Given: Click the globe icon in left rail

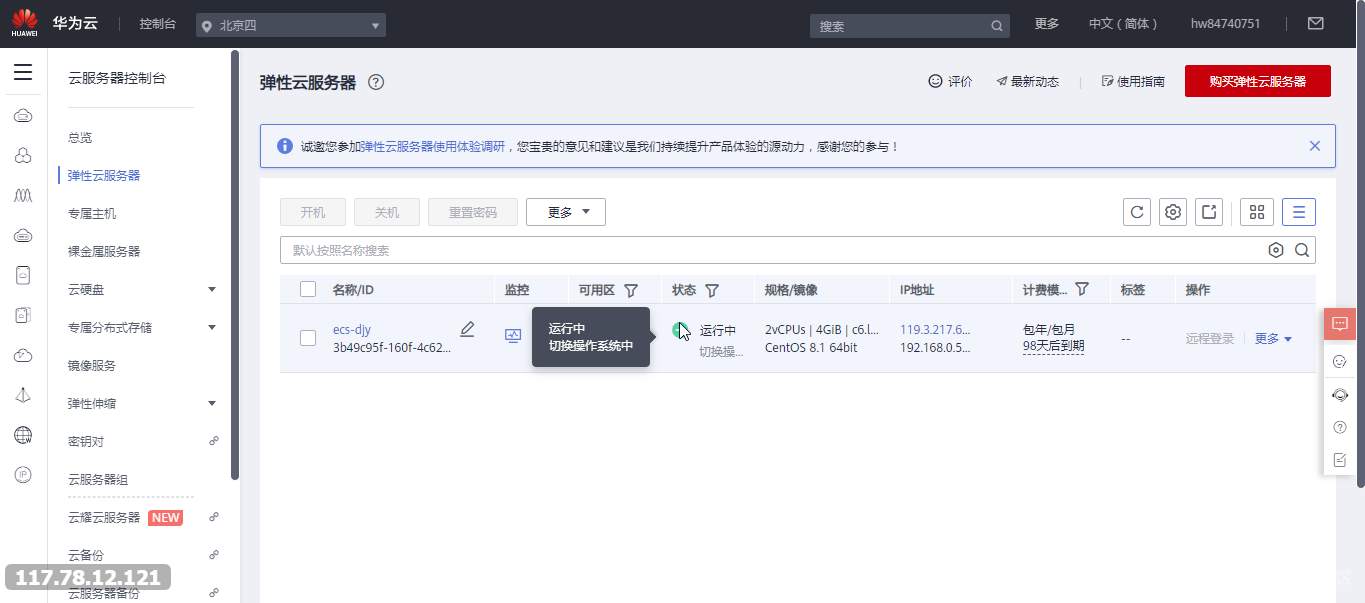Looking at the screenshot, I should 23,435.
